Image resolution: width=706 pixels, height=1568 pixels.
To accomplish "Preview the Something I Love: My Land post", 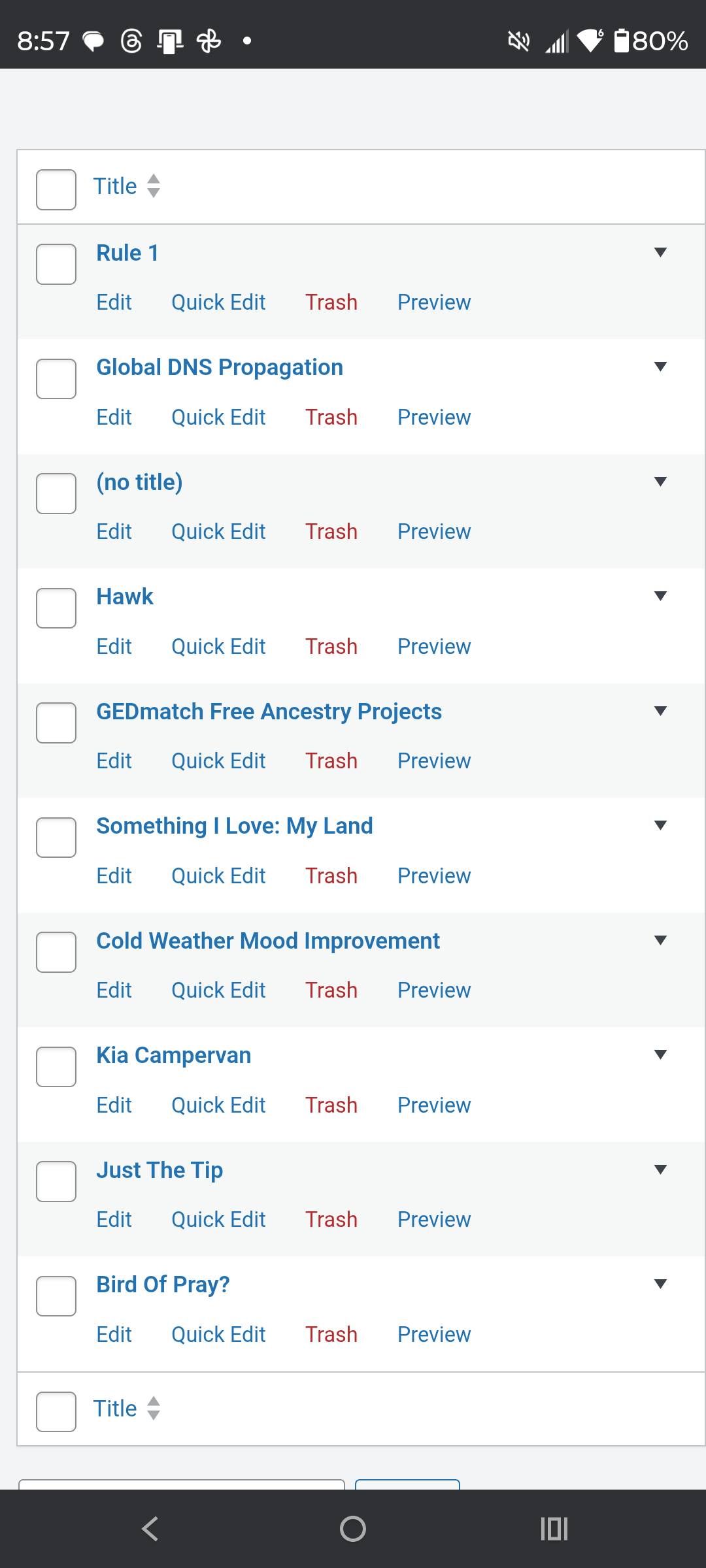I will click(434, 876).
